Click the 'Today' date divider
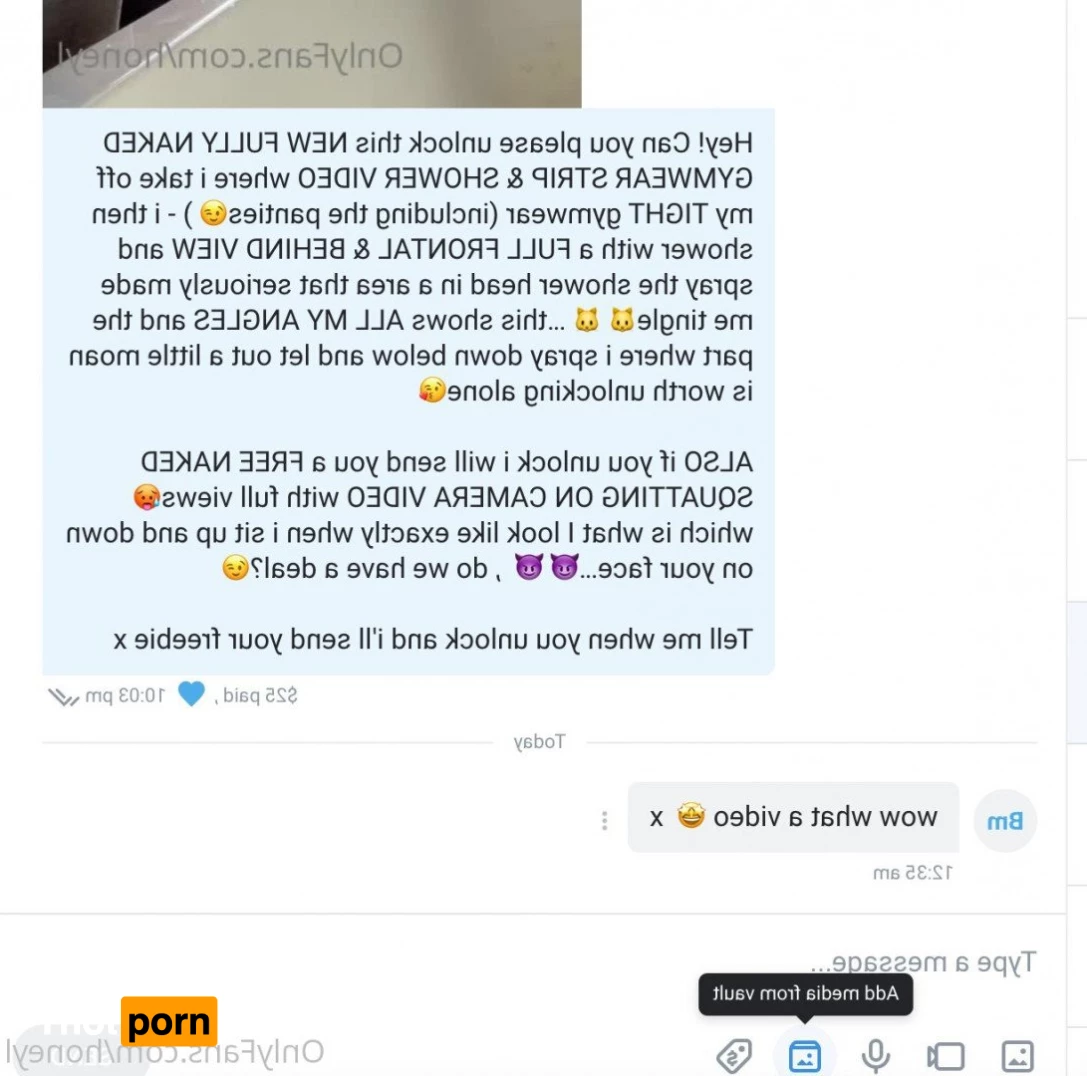The width and height of the screenshot is (1087, 1076). 539,742
